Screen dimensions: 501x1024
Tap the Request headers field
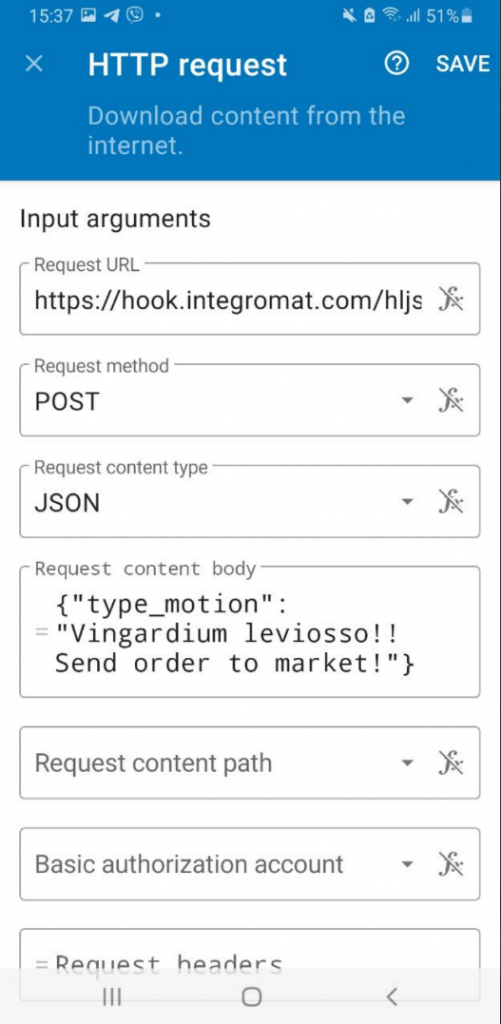point(250,965)
